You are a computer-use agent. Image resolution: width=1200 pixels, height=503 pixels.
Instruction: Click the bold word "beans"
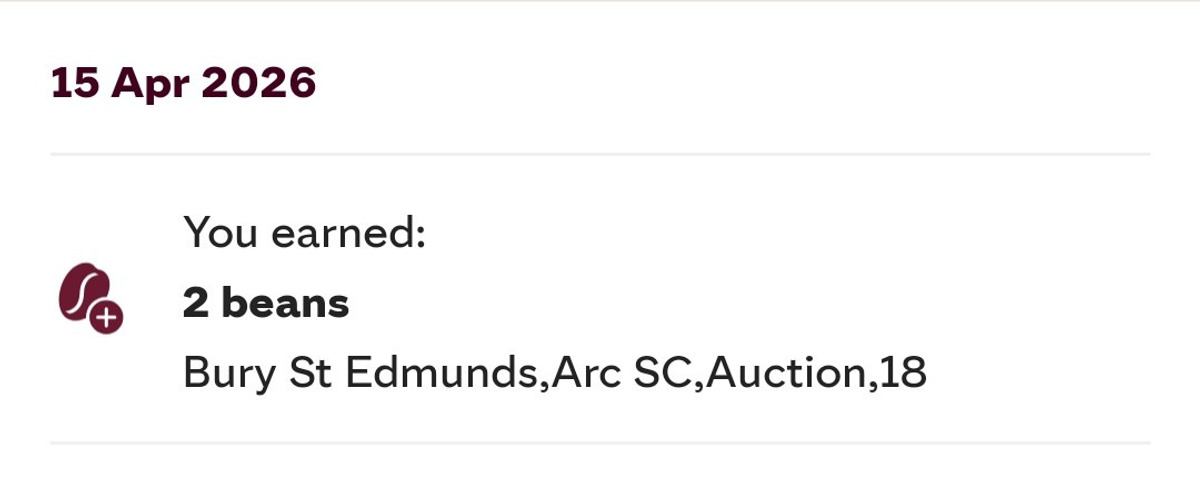click(x=285, y=303)
